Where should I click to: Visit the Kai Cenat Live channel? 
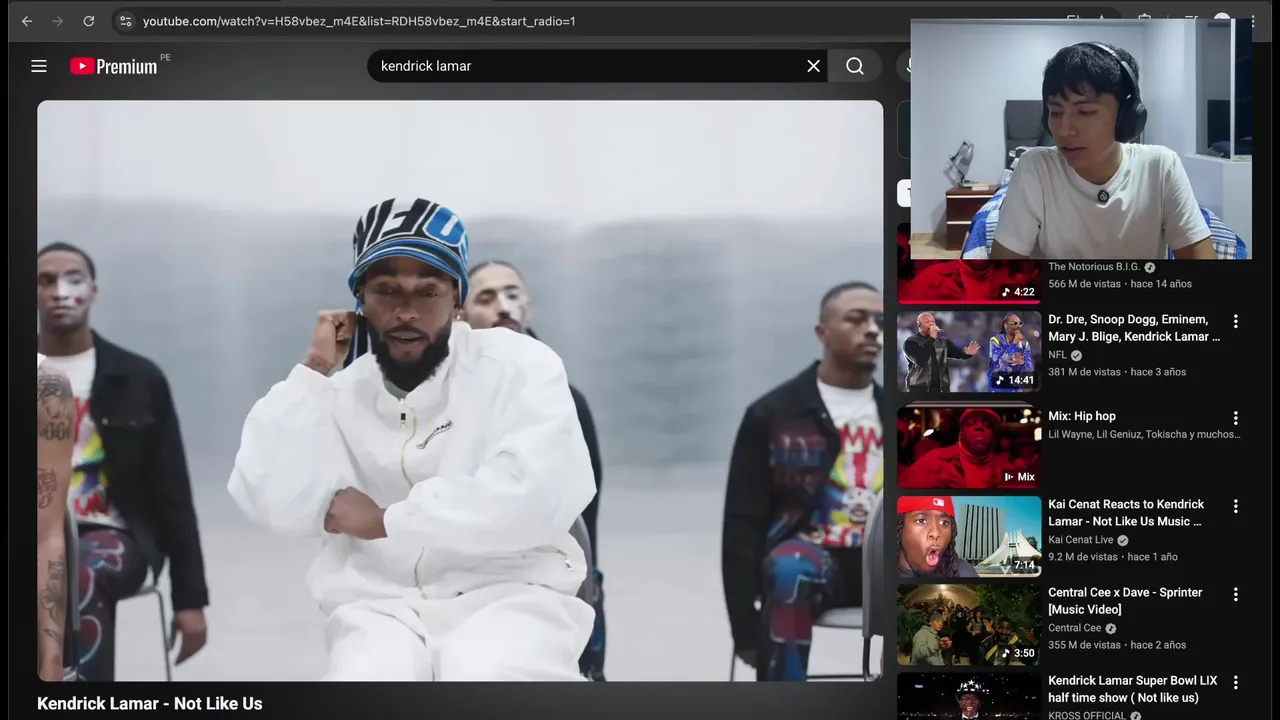(1081, 540)
